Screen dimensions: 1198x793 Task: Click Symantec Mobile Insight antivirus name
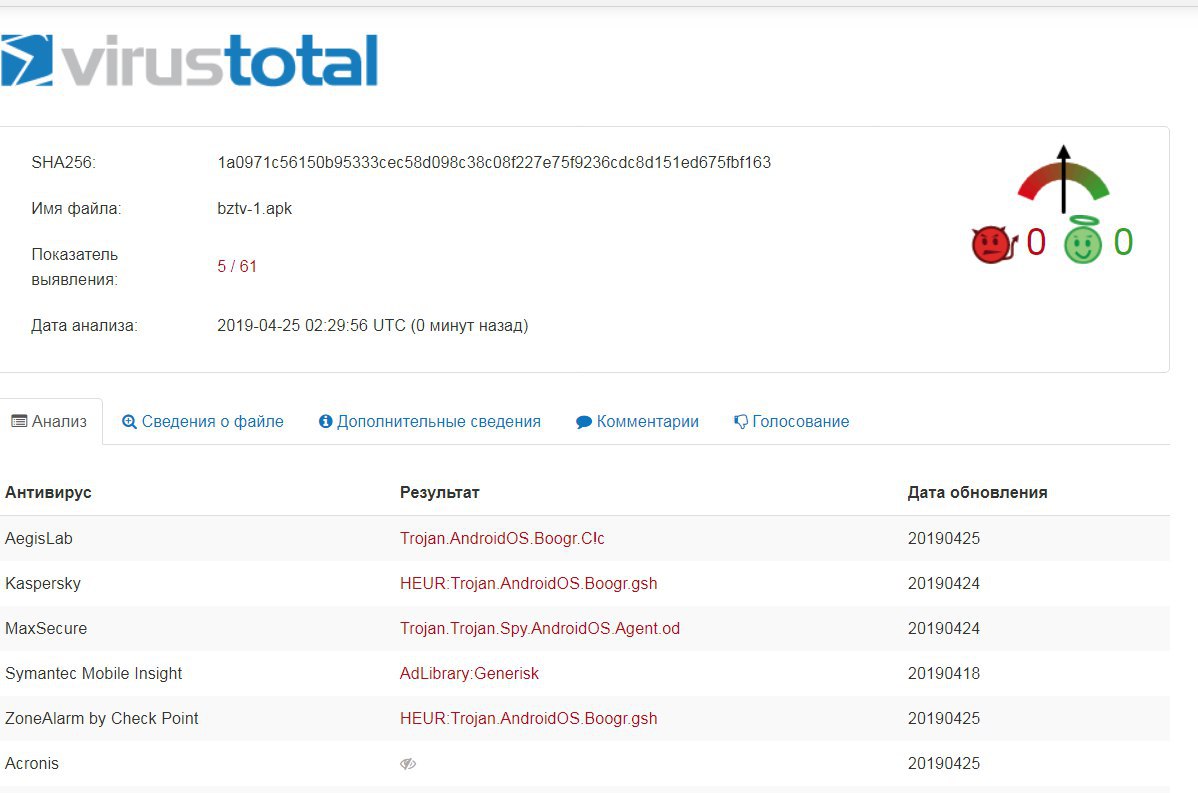click(x=93, y=673)
